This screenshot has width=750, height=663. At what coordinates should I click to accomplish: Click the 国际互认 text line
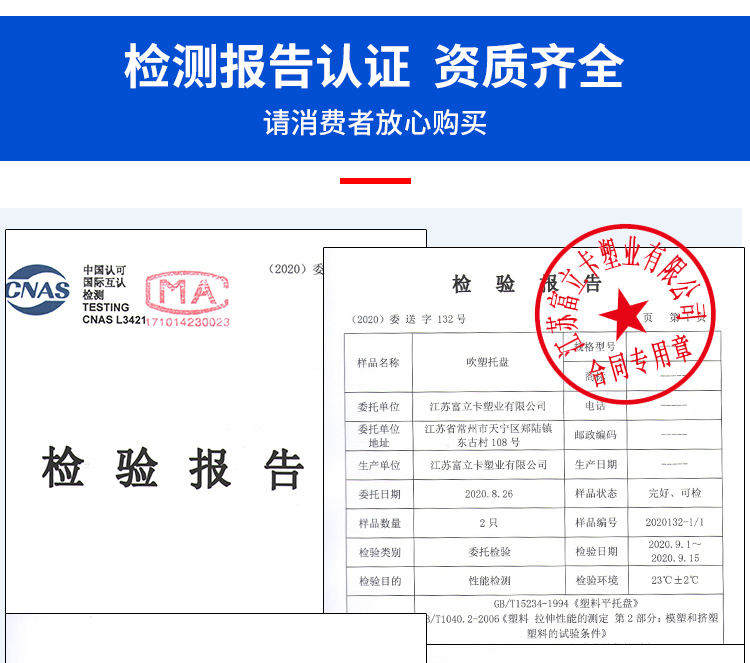[104, 282]
